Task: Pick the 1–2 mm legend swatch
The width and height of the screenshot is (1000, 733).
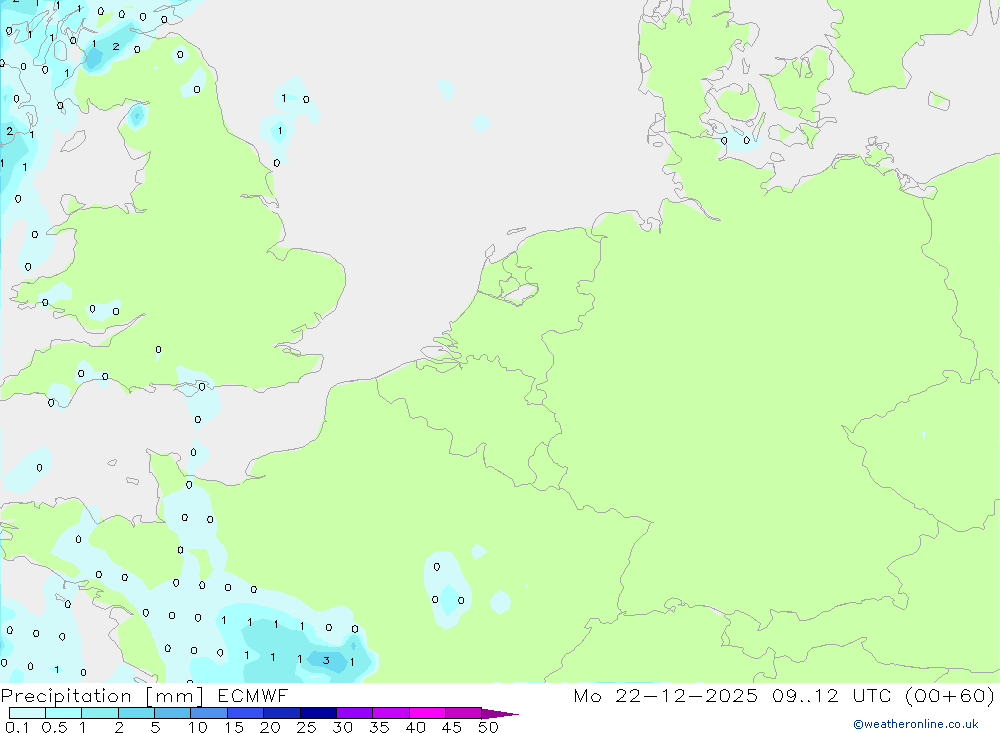Action: tap(100, 713)
